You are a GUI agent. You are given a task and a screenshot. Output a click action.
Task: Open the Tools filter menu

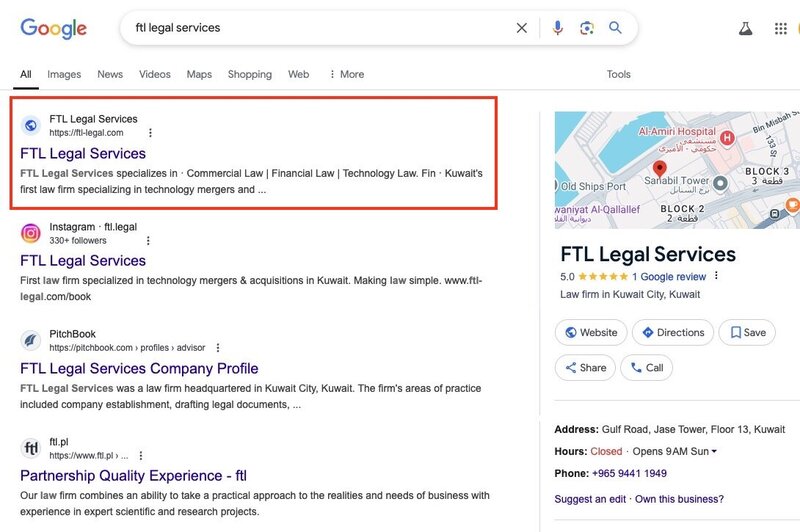click(618, 74)
